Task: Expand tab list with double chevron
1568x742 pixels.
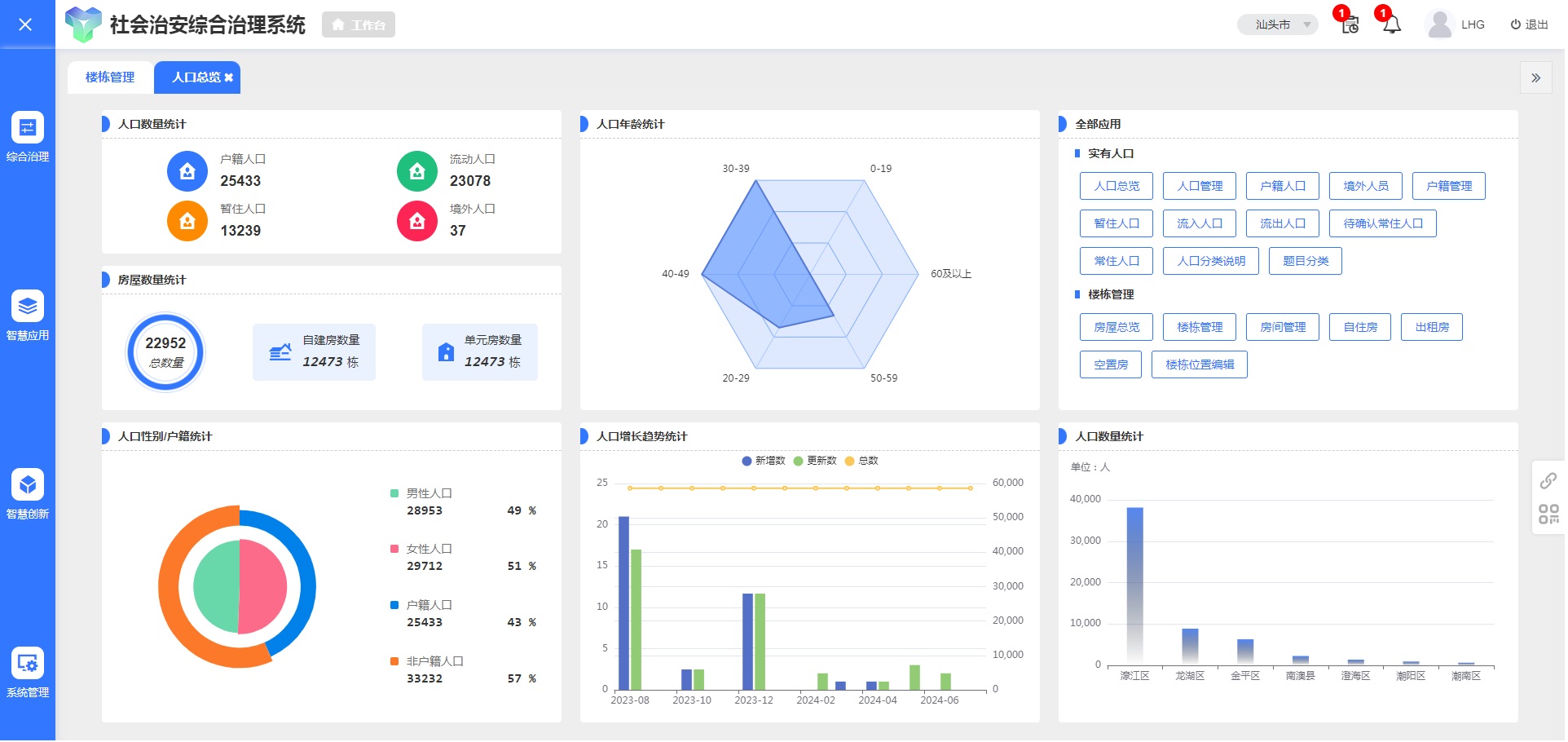Action: [x=1535, y=78]
